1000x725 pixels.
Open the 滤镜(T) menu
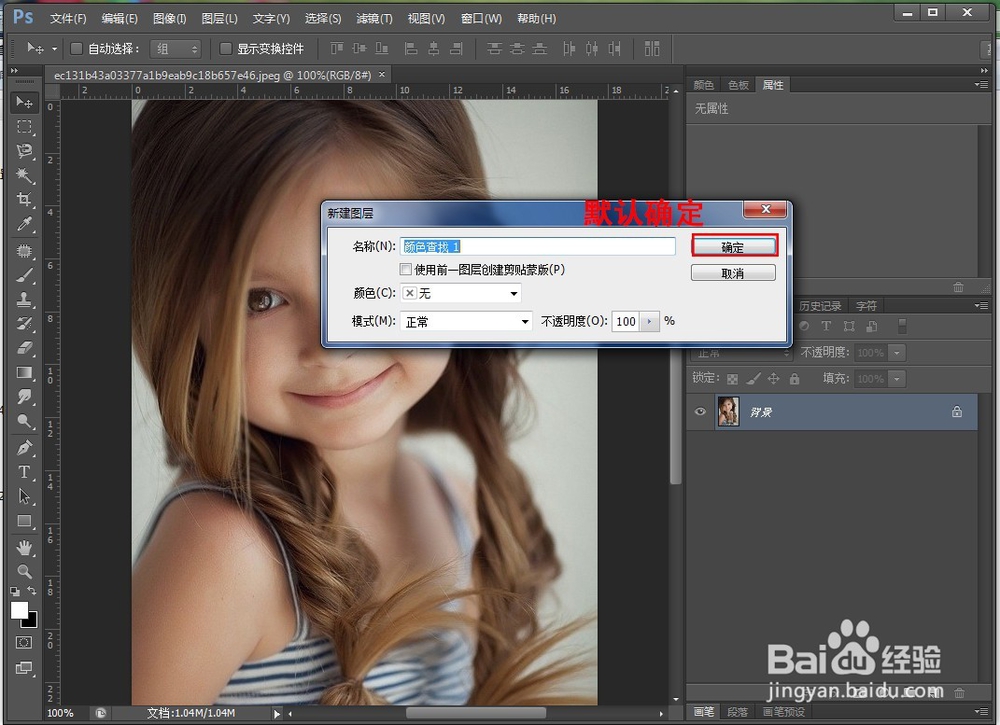(374, 18)
